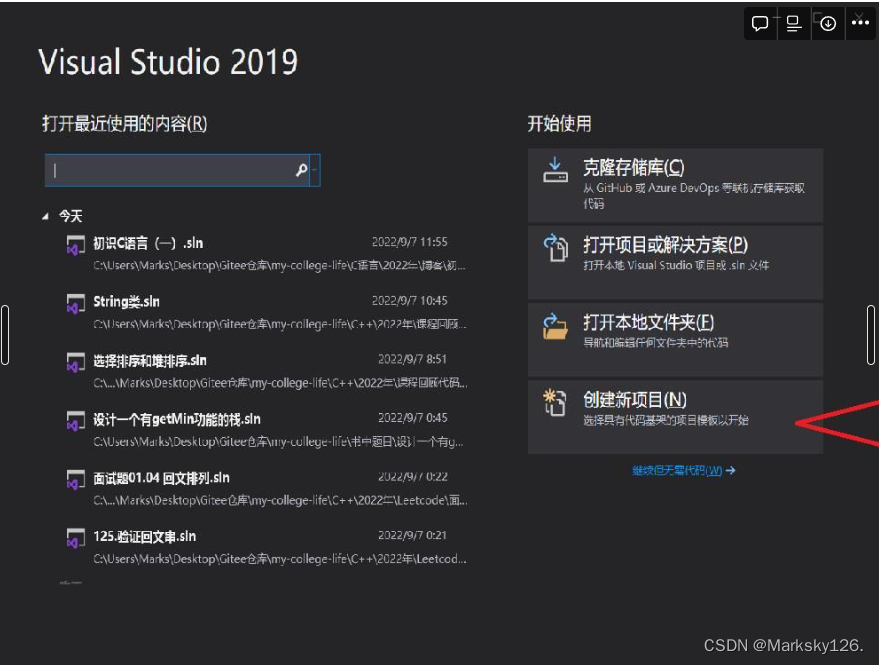Click the 打开项目或解决方案(P) button
879x665 pixels.
676,262
